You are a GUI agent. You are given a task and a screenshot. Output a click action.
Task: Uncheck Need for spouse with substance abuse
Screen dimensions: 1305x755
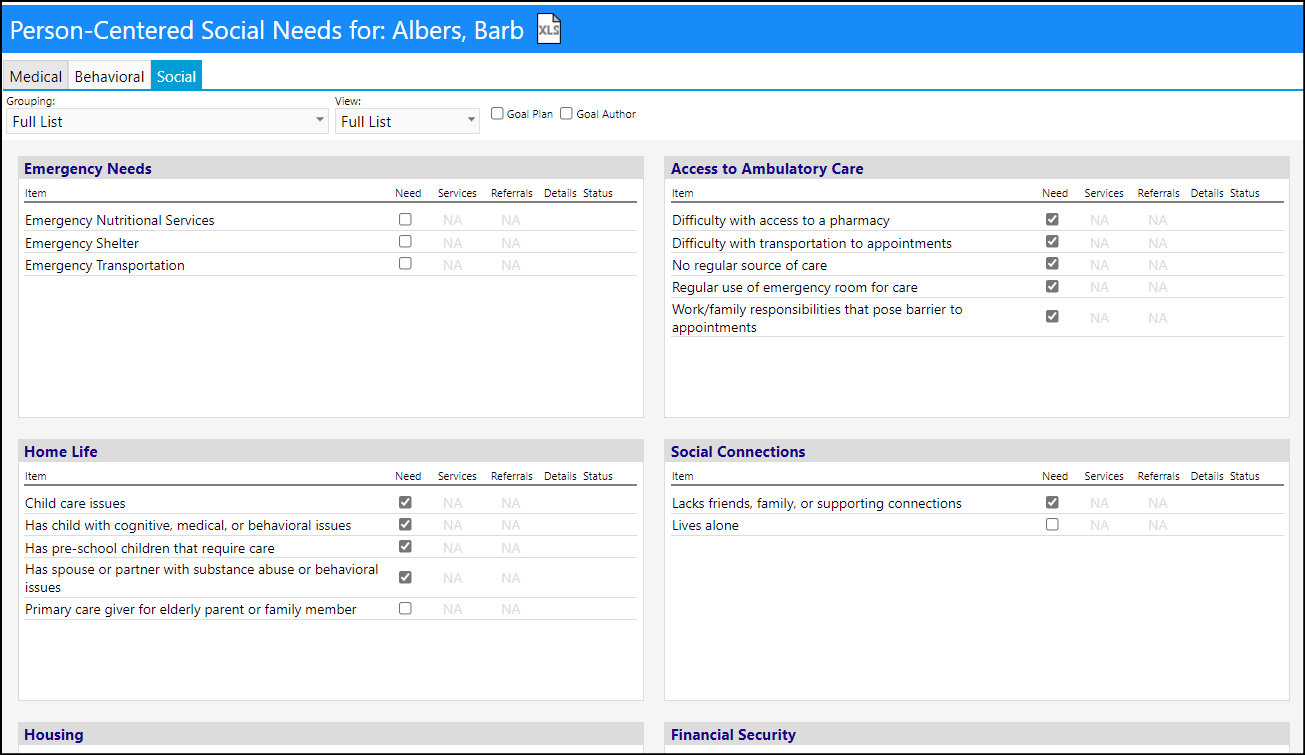[x=405, y=577]
